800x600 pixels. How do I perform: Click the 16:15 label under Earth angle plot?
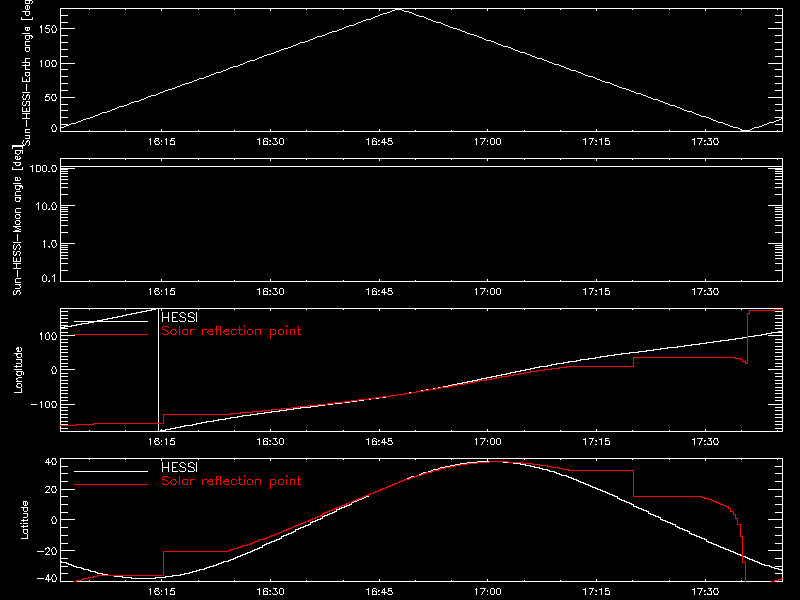click(162, 142)
